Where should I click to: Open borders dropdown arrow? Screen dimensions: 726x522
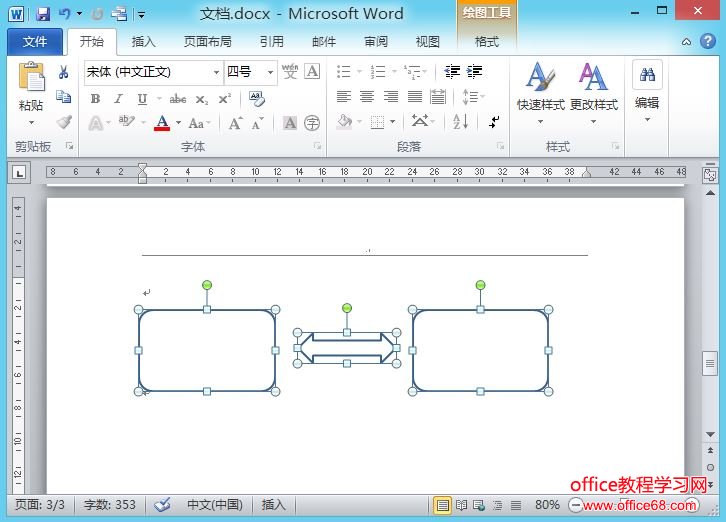point(393,122)
